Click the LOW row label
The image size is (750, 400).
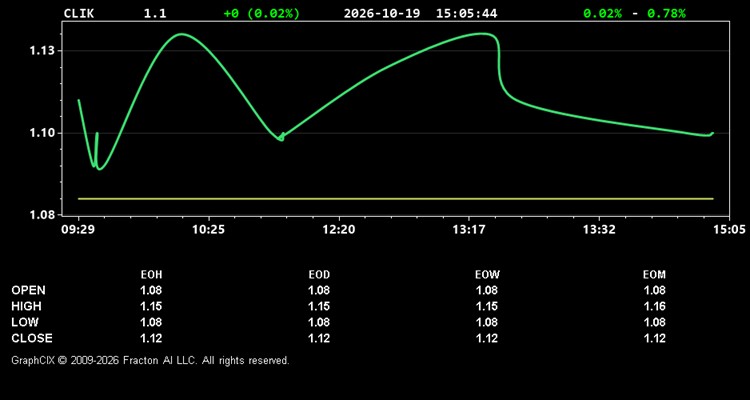(x=25, y=322)
